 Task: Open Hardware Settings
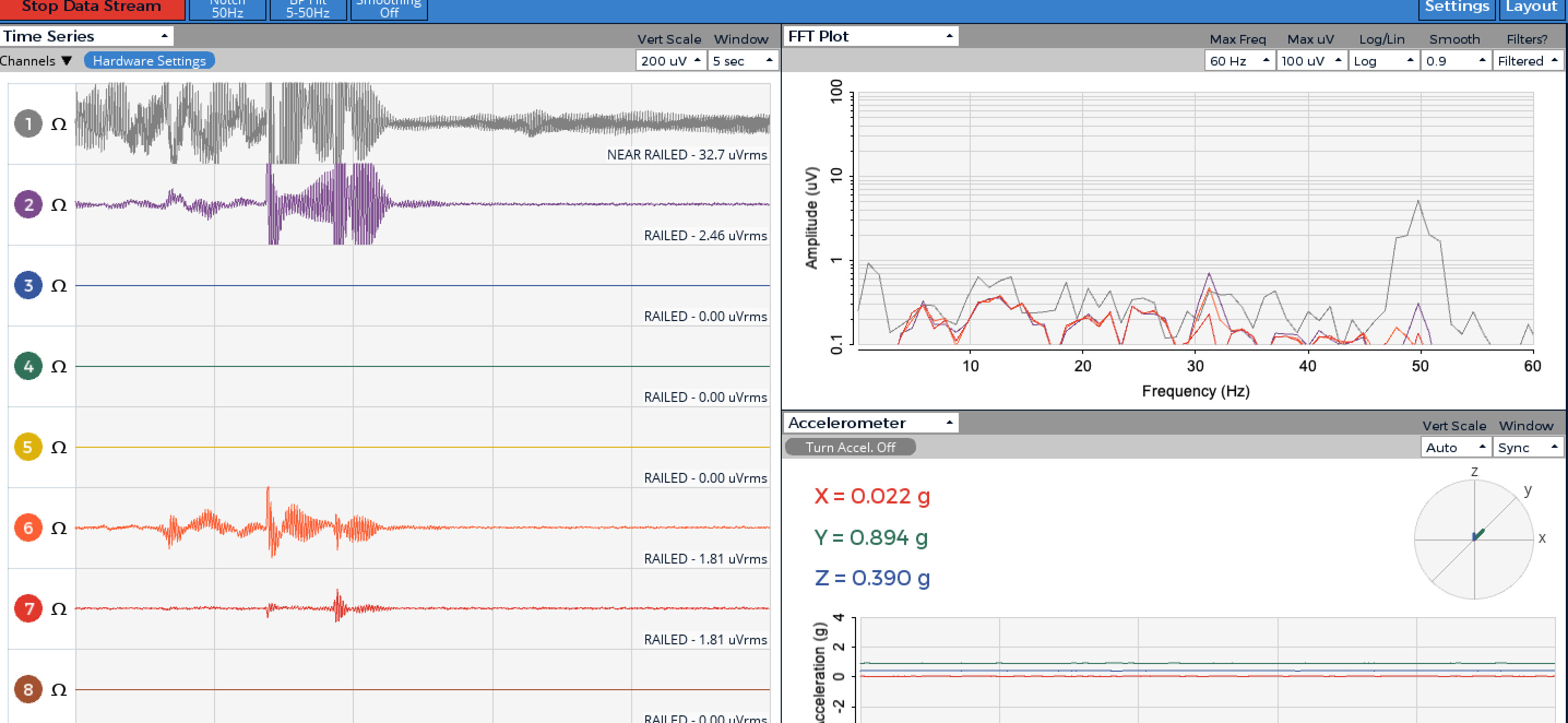149,61
